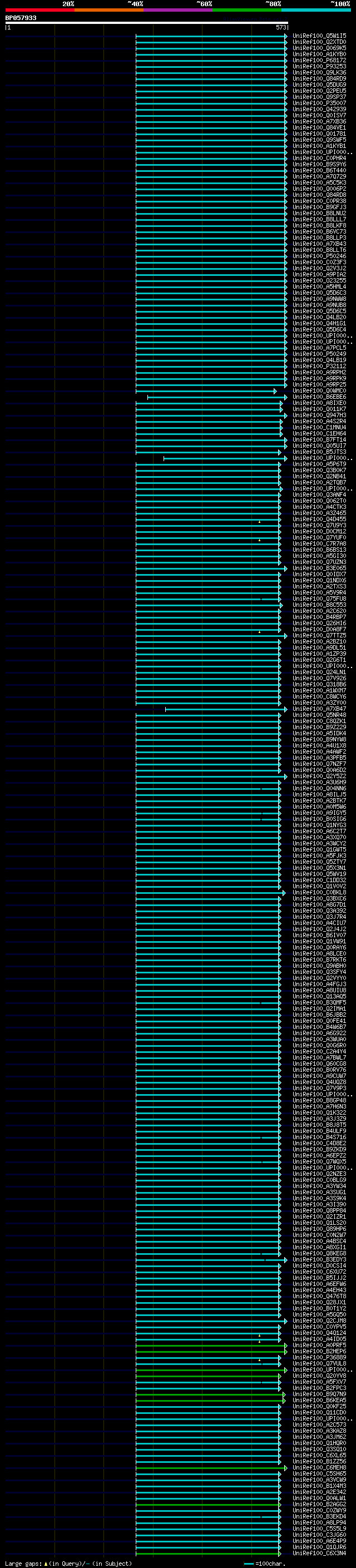Select hit UniRef100_B6KEA5
356x1568 pixels.
(x=319, y=1400)
